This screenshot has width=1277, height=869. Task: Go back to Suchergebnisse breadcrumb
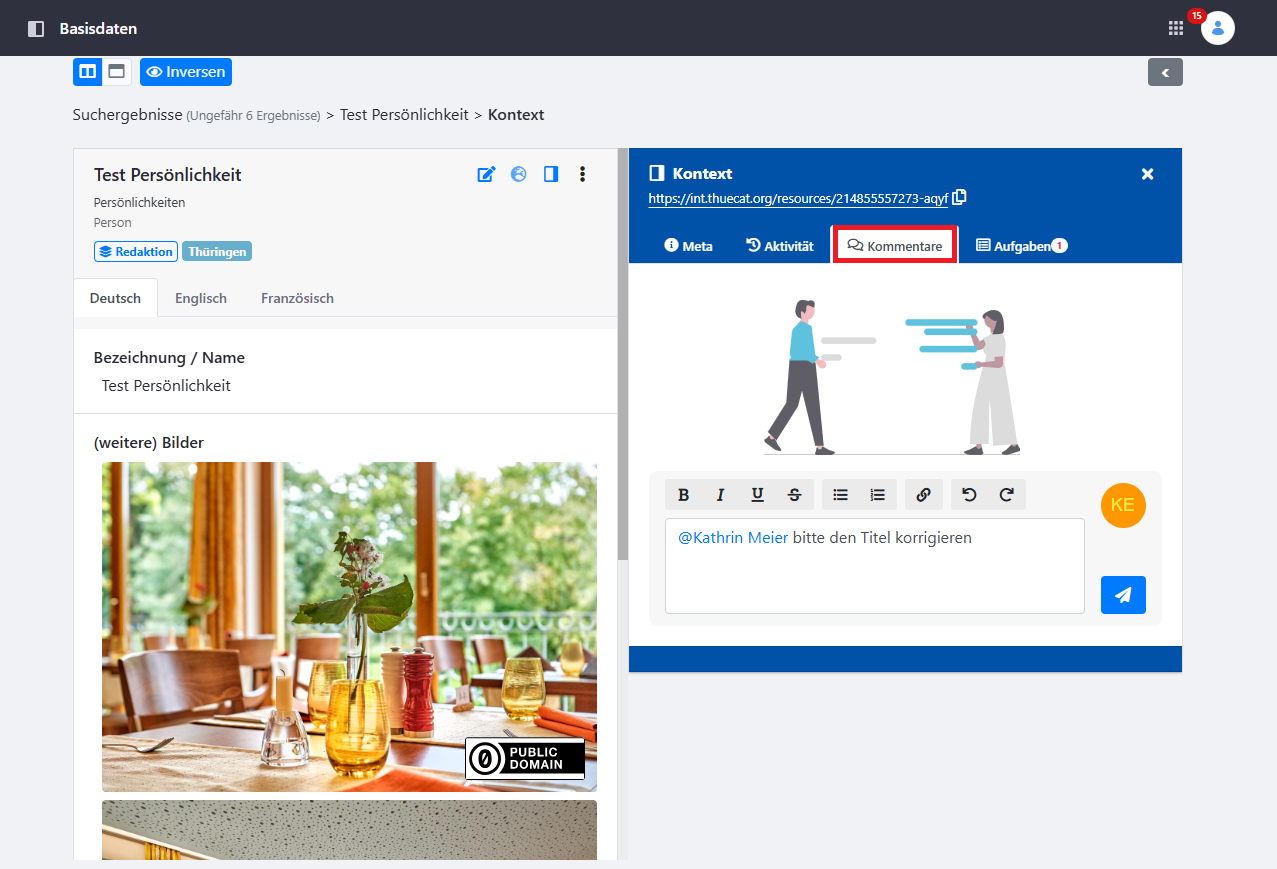pyautogui.click(x=127, y=115)
